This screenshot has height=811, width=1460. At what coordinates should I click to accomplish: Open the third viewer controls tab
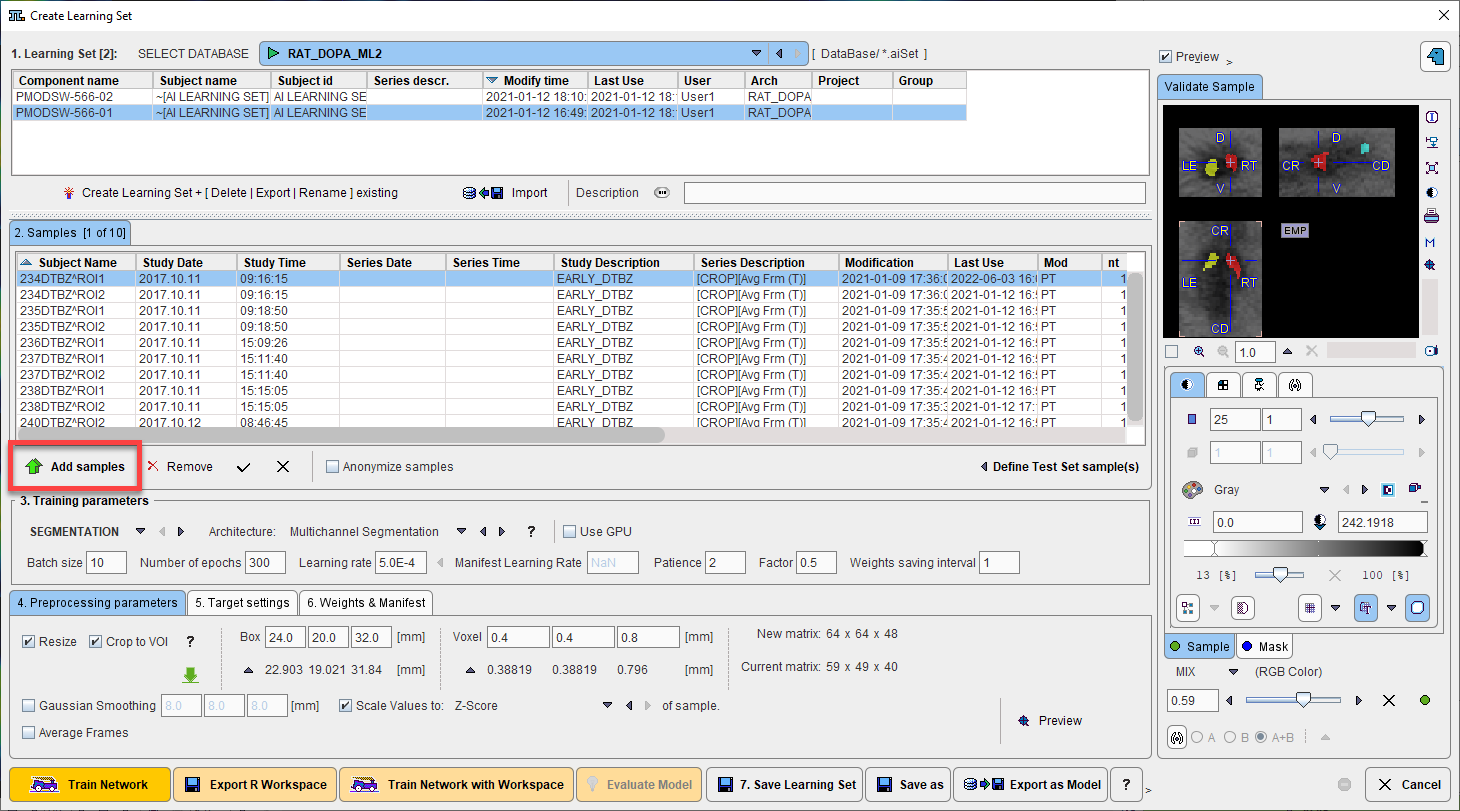click(1258, 384)
